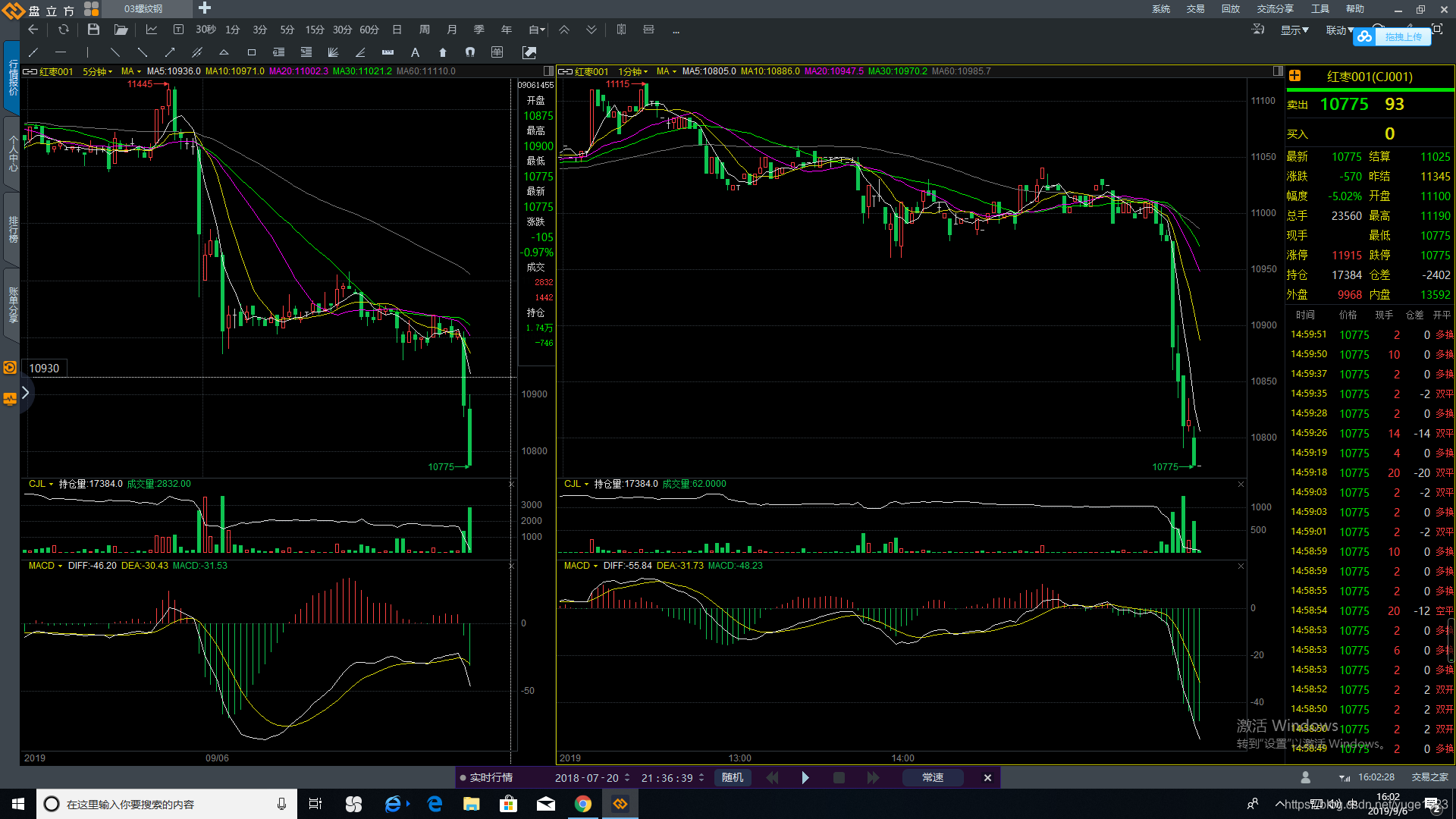Select the rectangle drawing tool
This screenshot has width=1456, height=819.
point(252,52)
